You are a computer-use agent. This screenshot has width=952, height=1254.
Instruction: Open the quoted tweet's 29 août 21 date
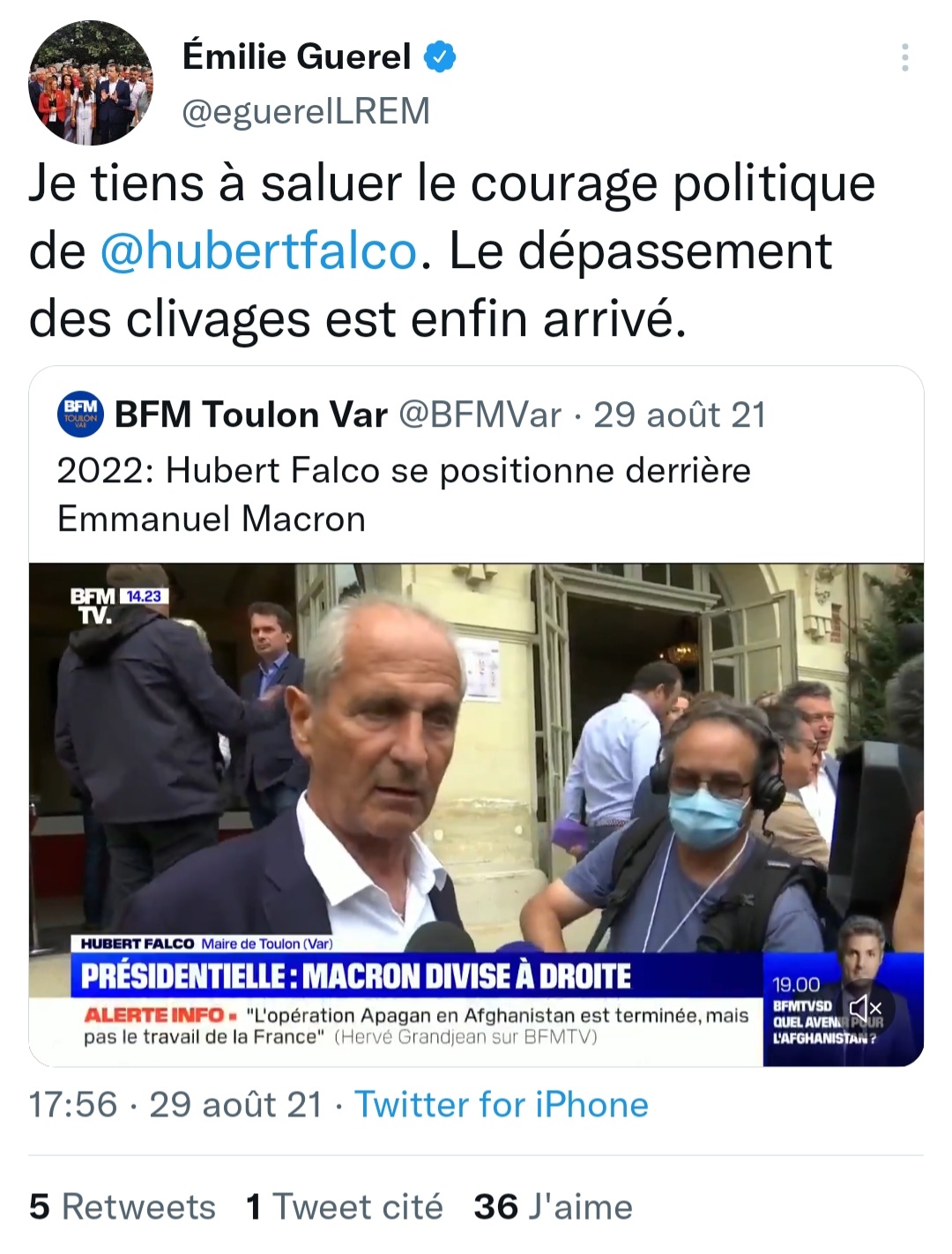click(680, 414)
